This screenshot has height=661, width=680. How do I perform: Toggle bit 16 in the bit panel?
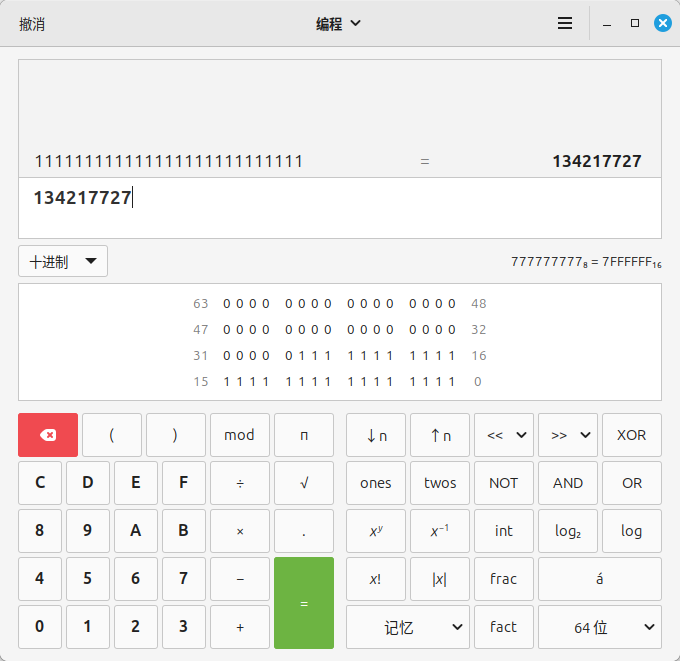pyautogui.click(x=451, y=356)
